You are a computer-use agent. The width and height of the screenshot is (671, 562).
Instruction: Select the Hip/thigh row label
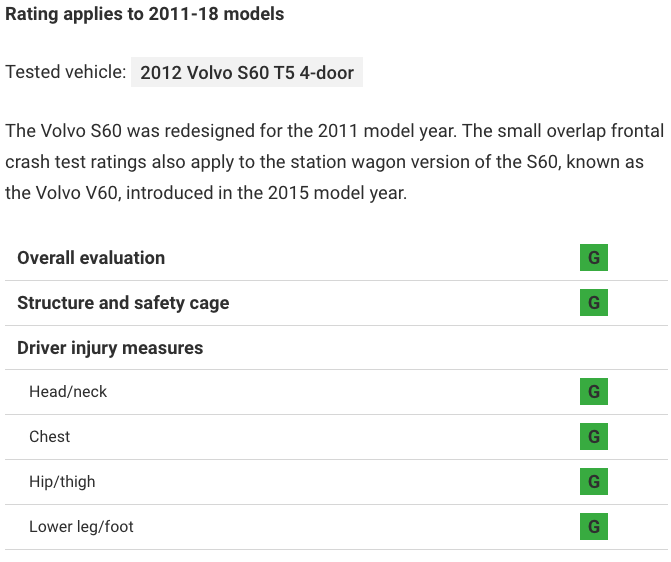62,482
